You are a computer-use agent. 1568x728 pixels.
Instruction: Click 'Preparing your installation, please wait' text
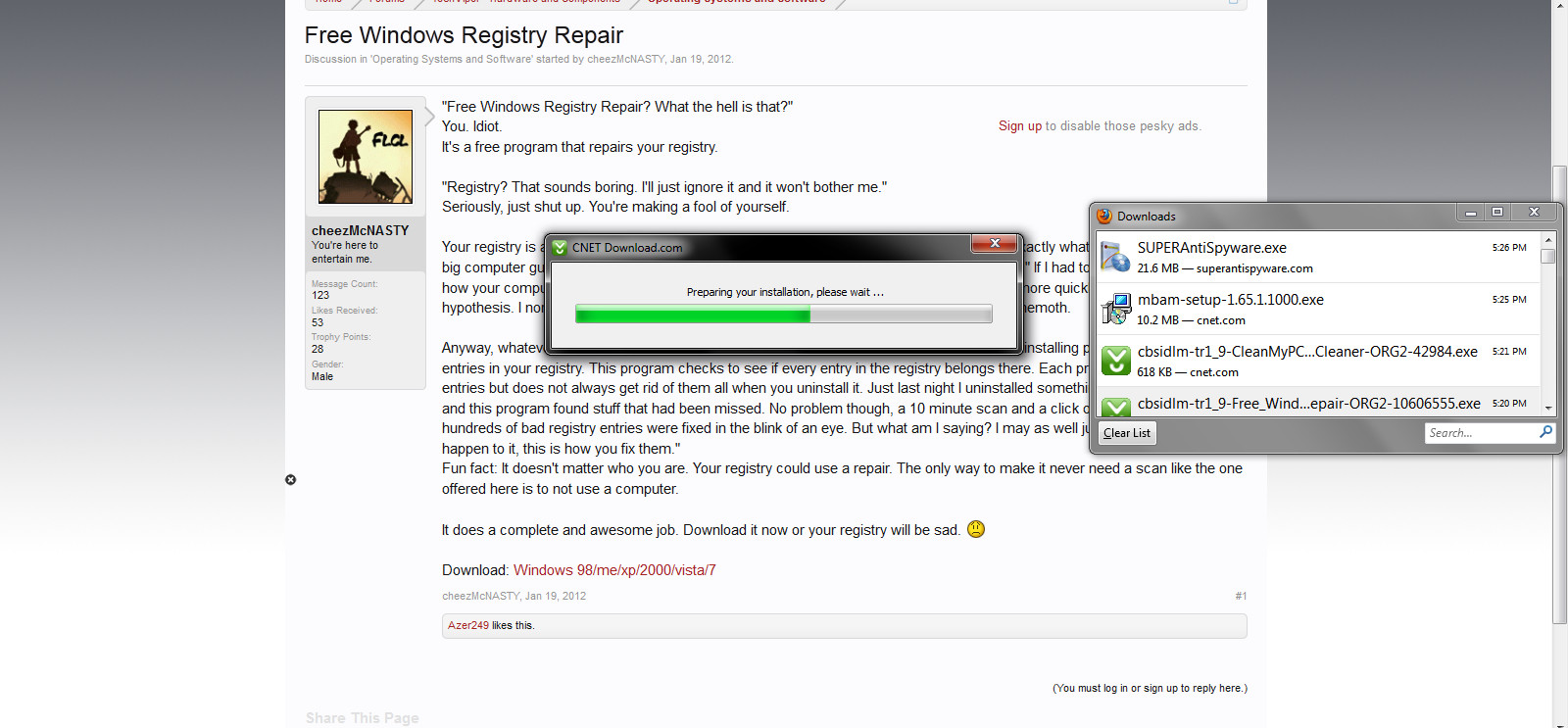785,292
